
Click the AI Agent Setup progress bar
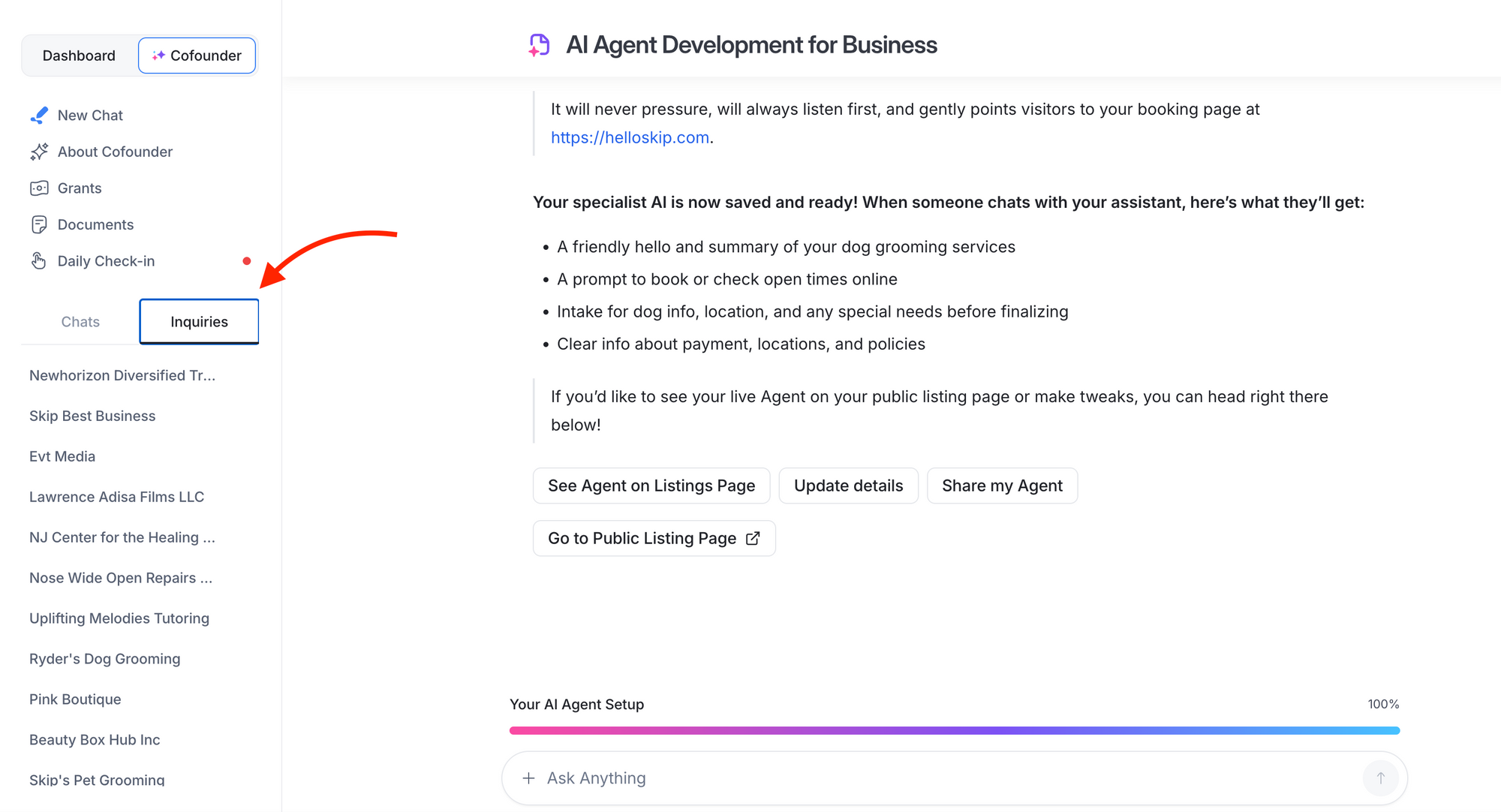tap(954, 730)
